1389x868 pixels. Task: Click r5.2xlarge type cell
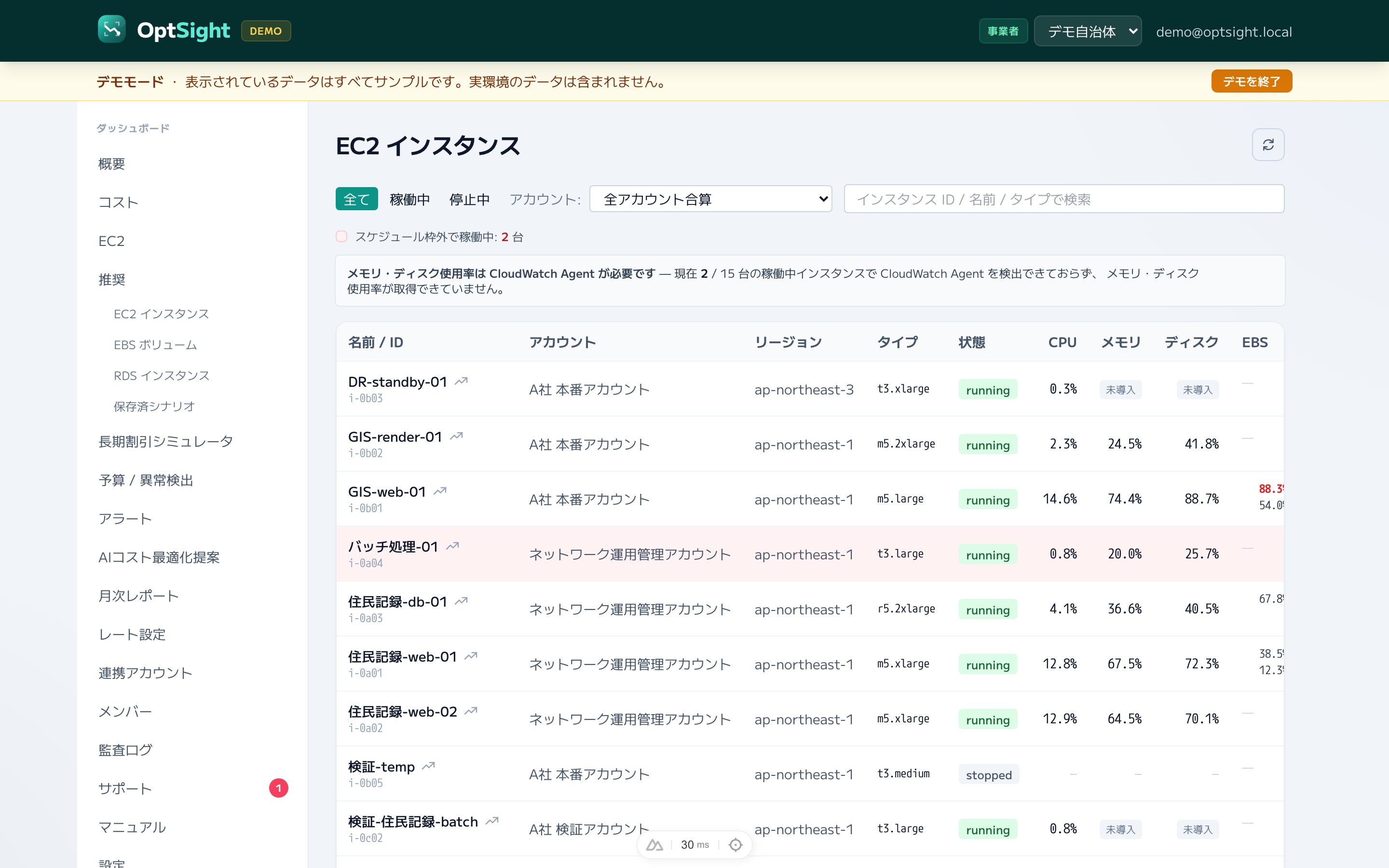coord(906,609)
